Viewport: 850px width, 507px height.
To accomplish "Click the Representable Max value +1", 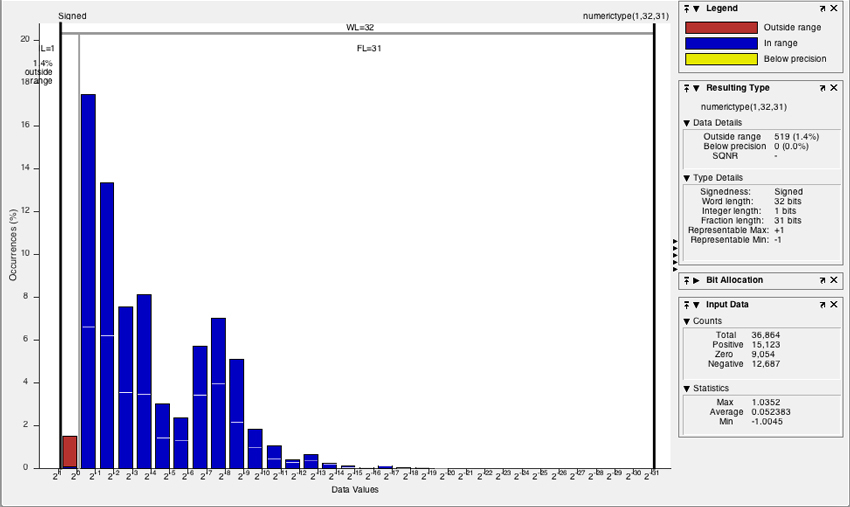I will tap(779, 230).
